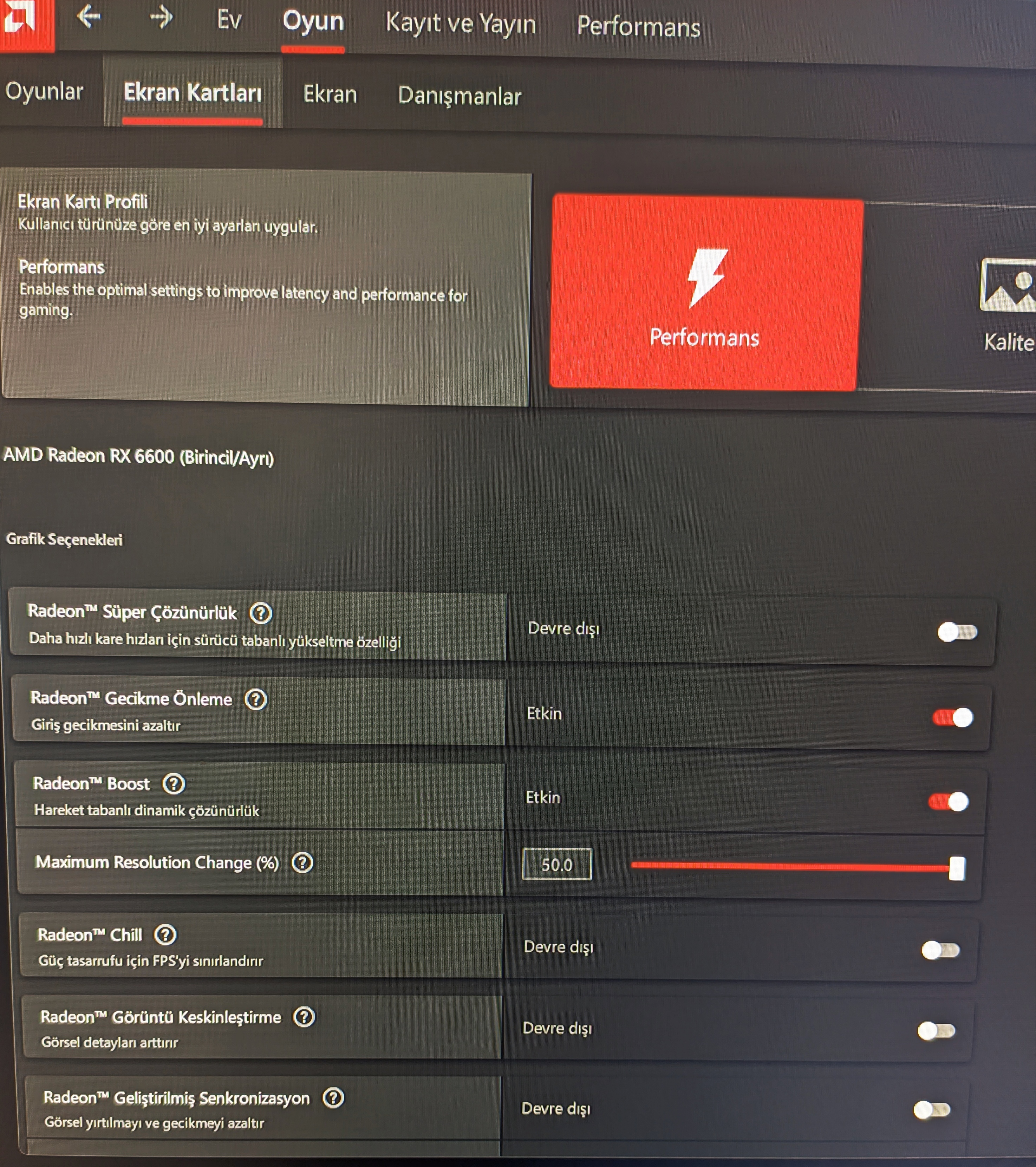
Task: Enable Radeon Süper Çözünürlük toggle
Action: click(x=957, y=632)
